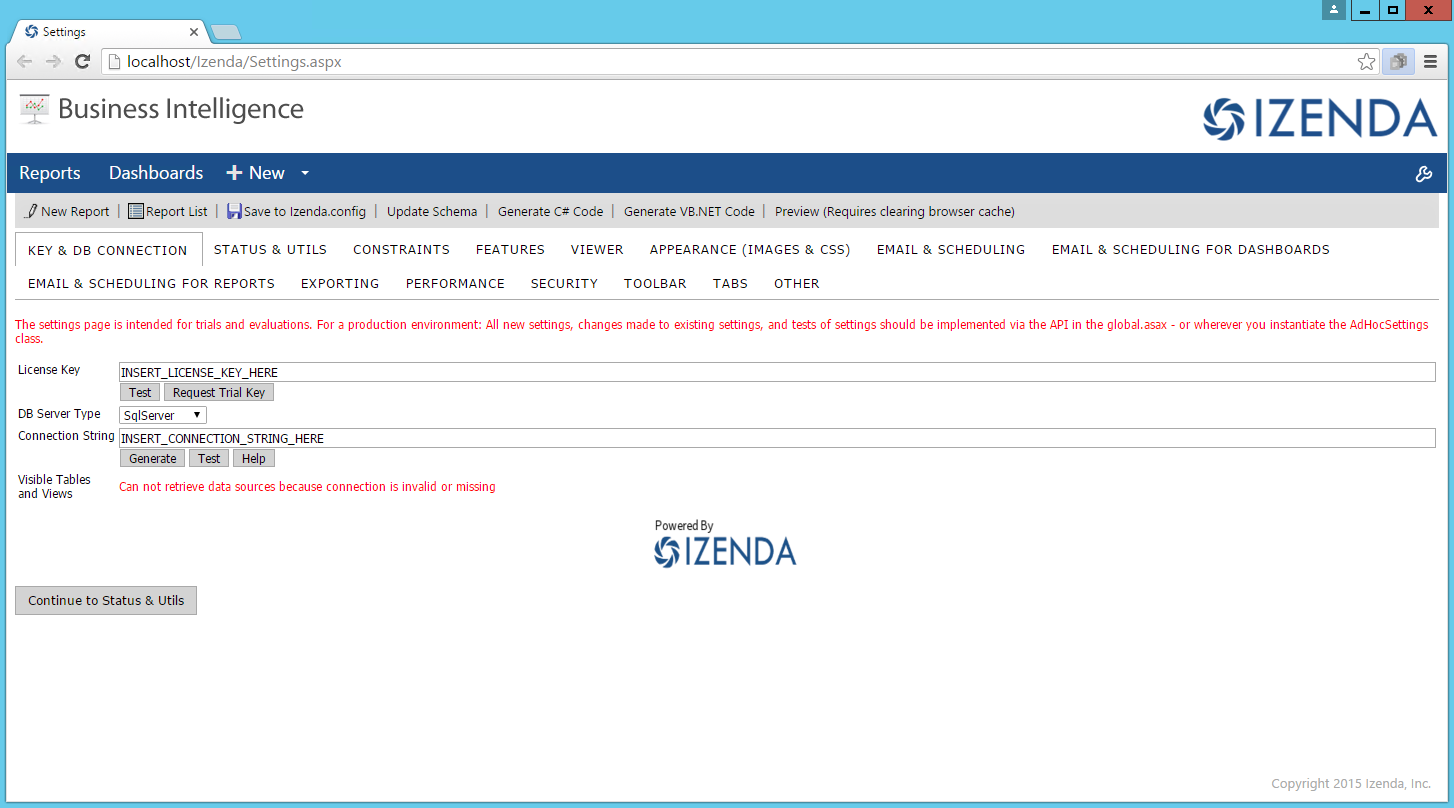
Task: Focus the License Key input field
Action: (777, 372)
